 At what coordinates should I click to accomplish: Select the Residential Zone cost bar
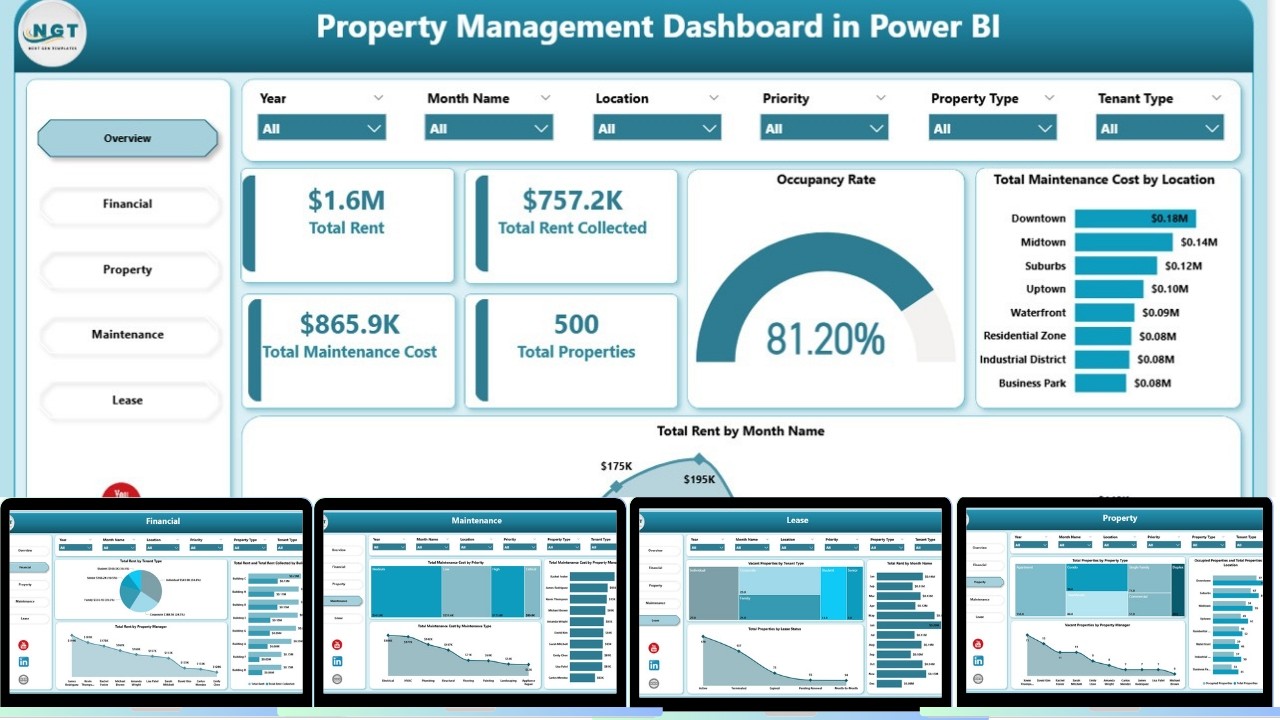[x=1104, y=336]
